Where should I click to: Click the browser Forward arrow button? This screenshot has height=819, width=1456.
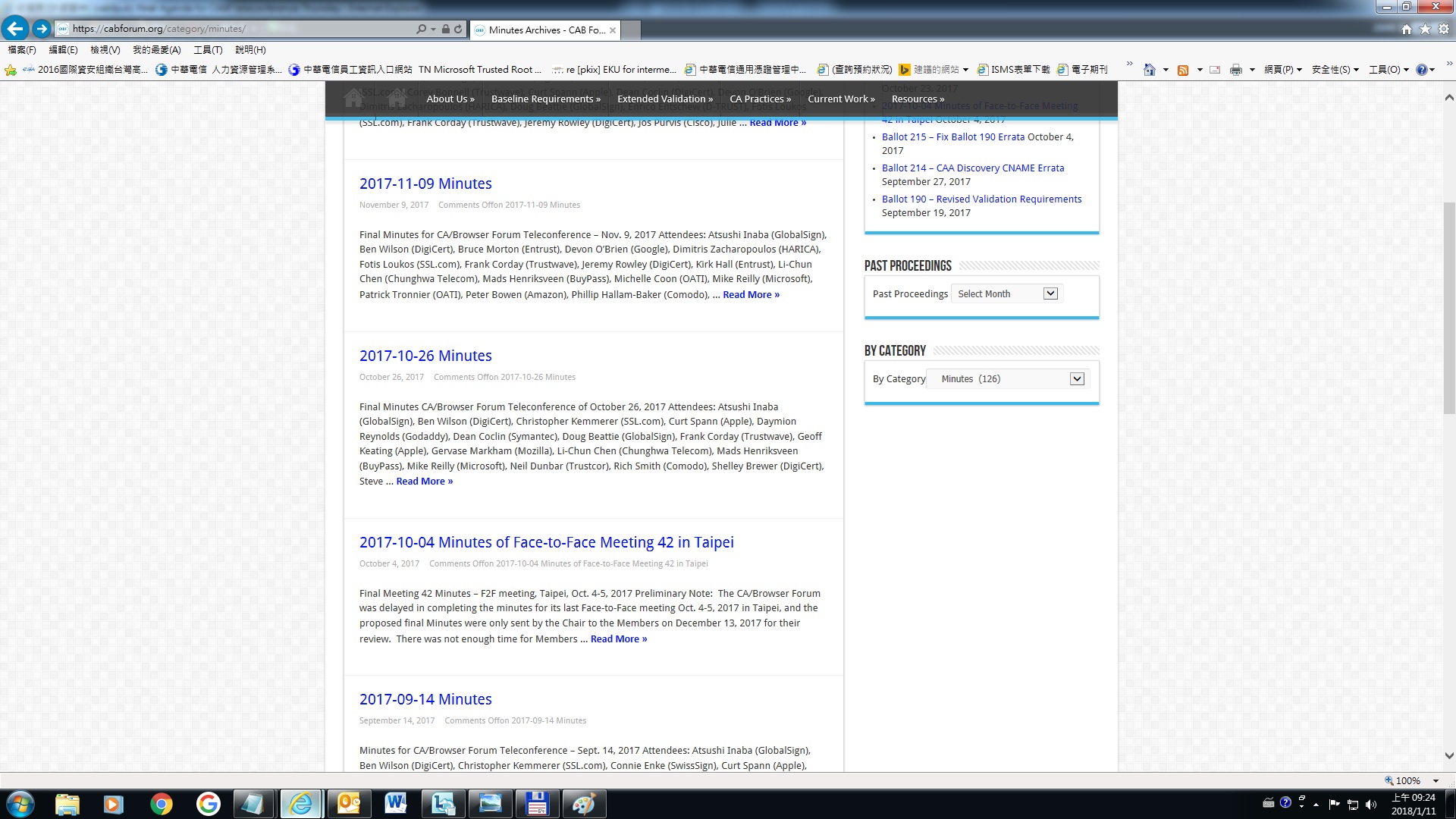42,29
